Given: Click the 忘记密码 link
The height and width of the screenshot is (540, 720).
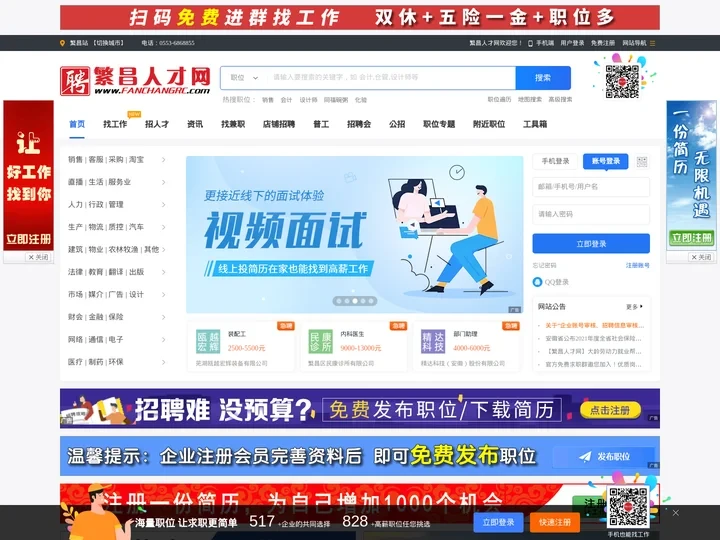Looking at the screenshot, I should click(545, 265).
